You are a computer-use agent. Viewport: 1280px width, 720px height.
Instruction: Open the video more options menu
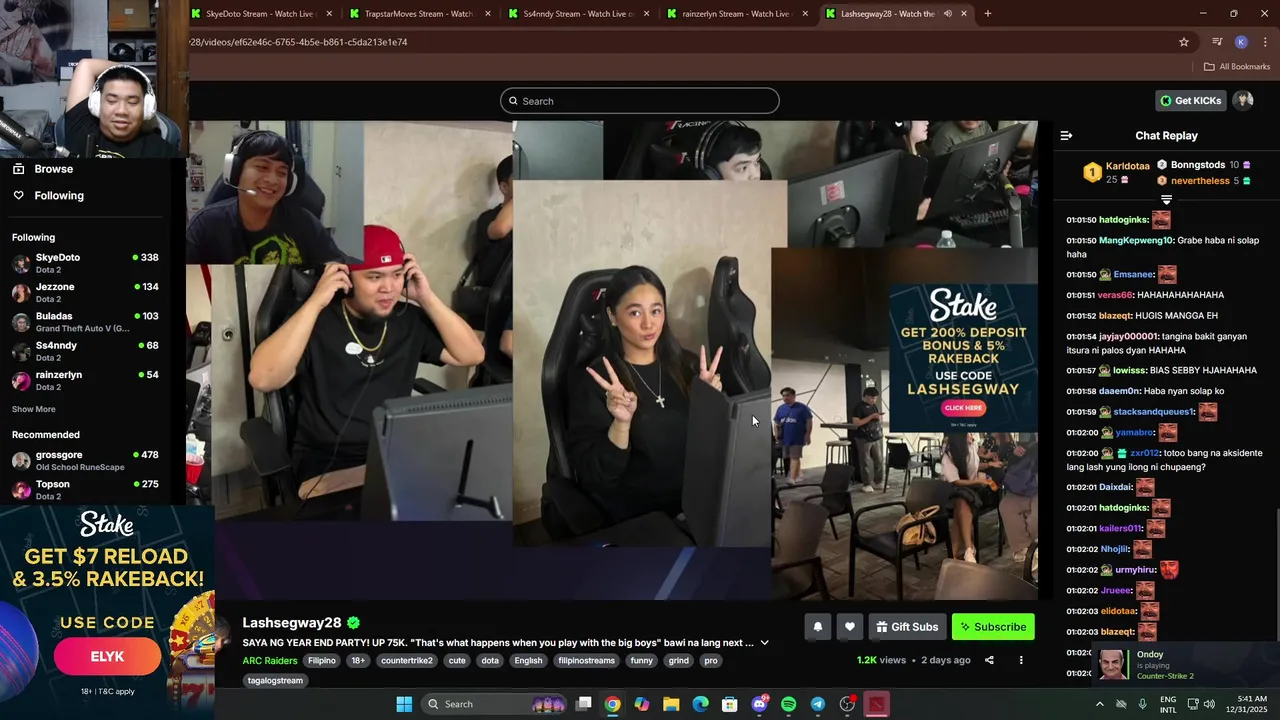1021,660
